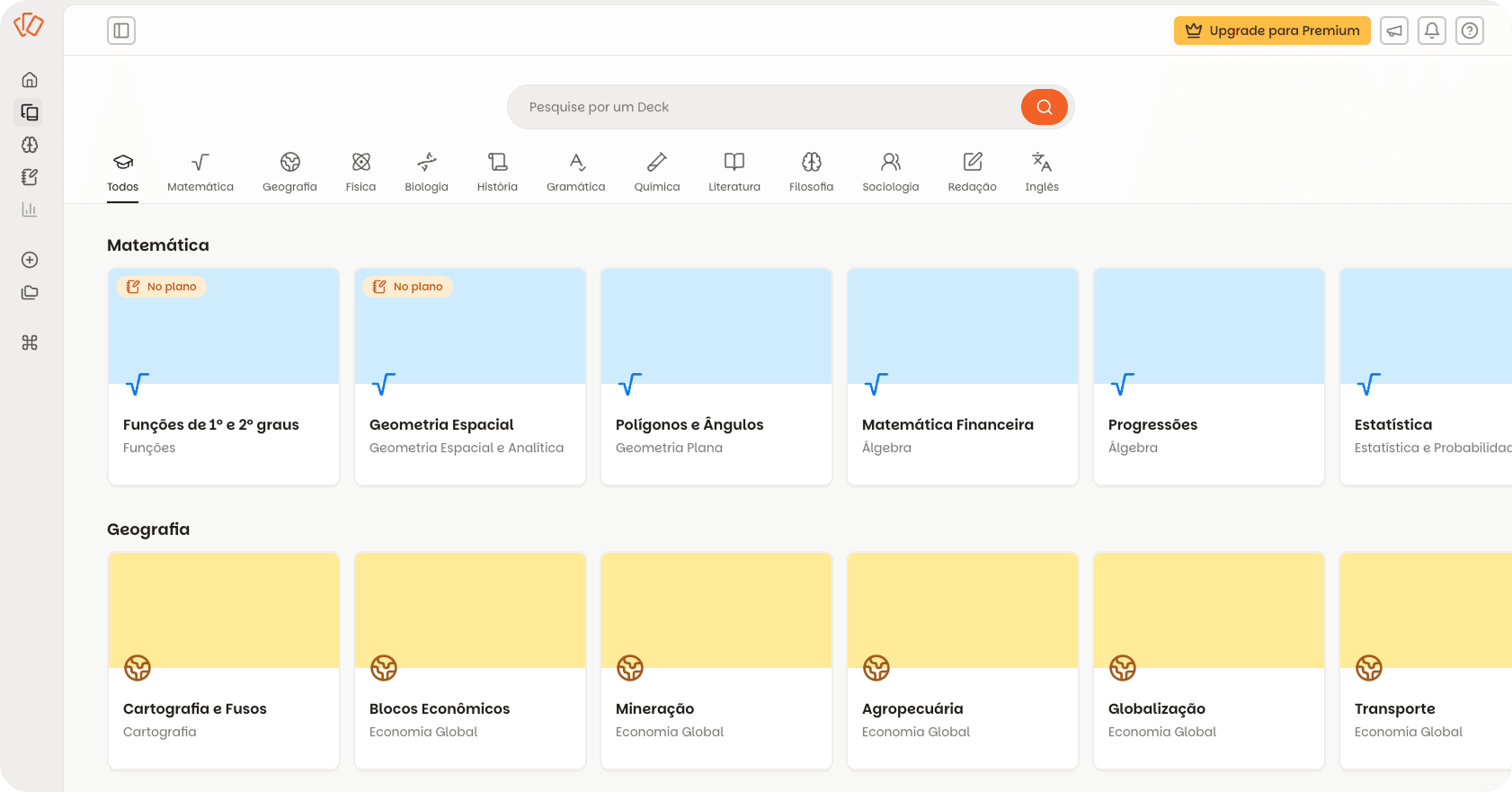Click the orange search button
This screenshot has width=1512, height=792.
click(x=1044, y=107)
